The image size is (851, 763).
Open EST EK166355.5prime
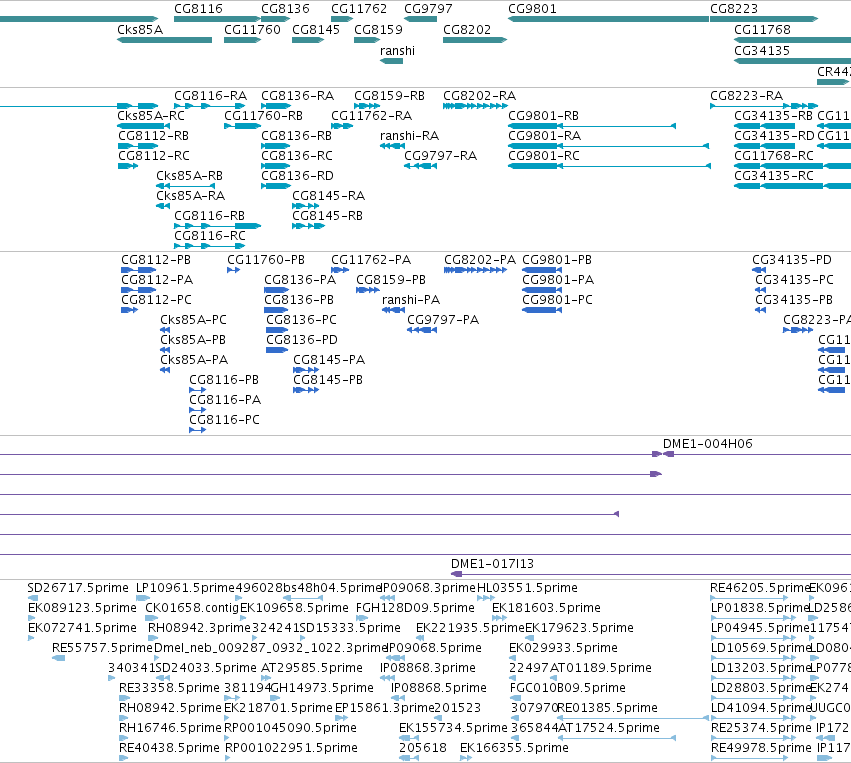[x=514, y=748]
